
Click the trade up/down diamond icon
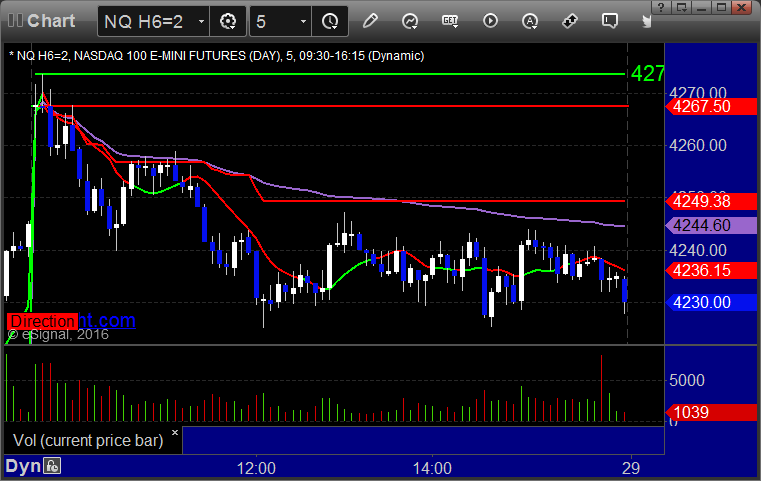click(570, 21)
